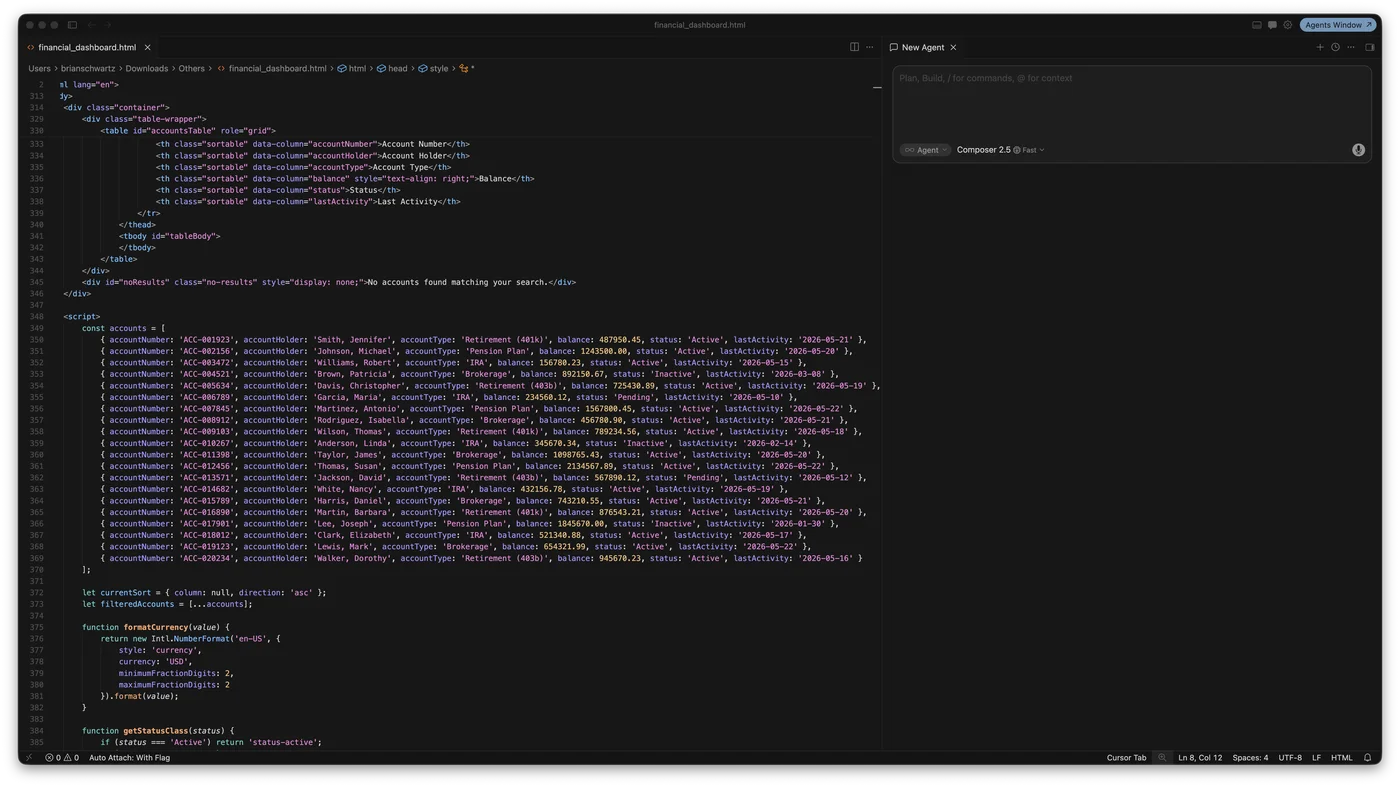
Task: Select the financial_dashboard.html editor tab
Action: click(x=87, y=47)
